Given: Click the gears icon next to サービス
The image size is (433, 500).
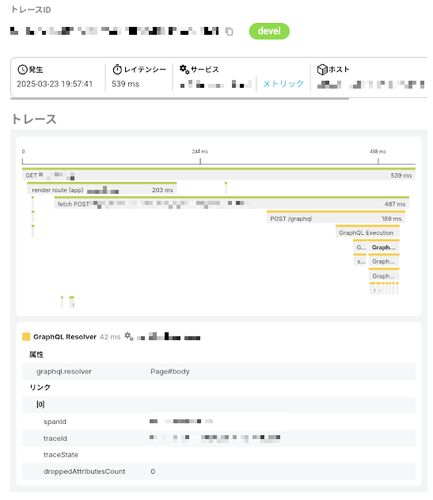Looking at the screenshot, I should (184, 69).
